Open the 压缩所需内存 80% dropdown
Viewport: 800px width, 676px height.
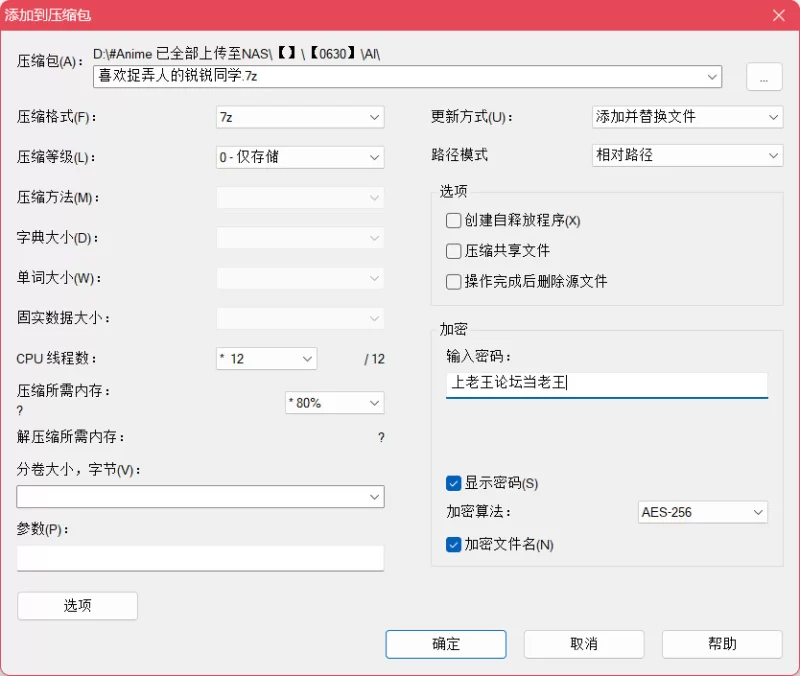[x=334, y=403]
